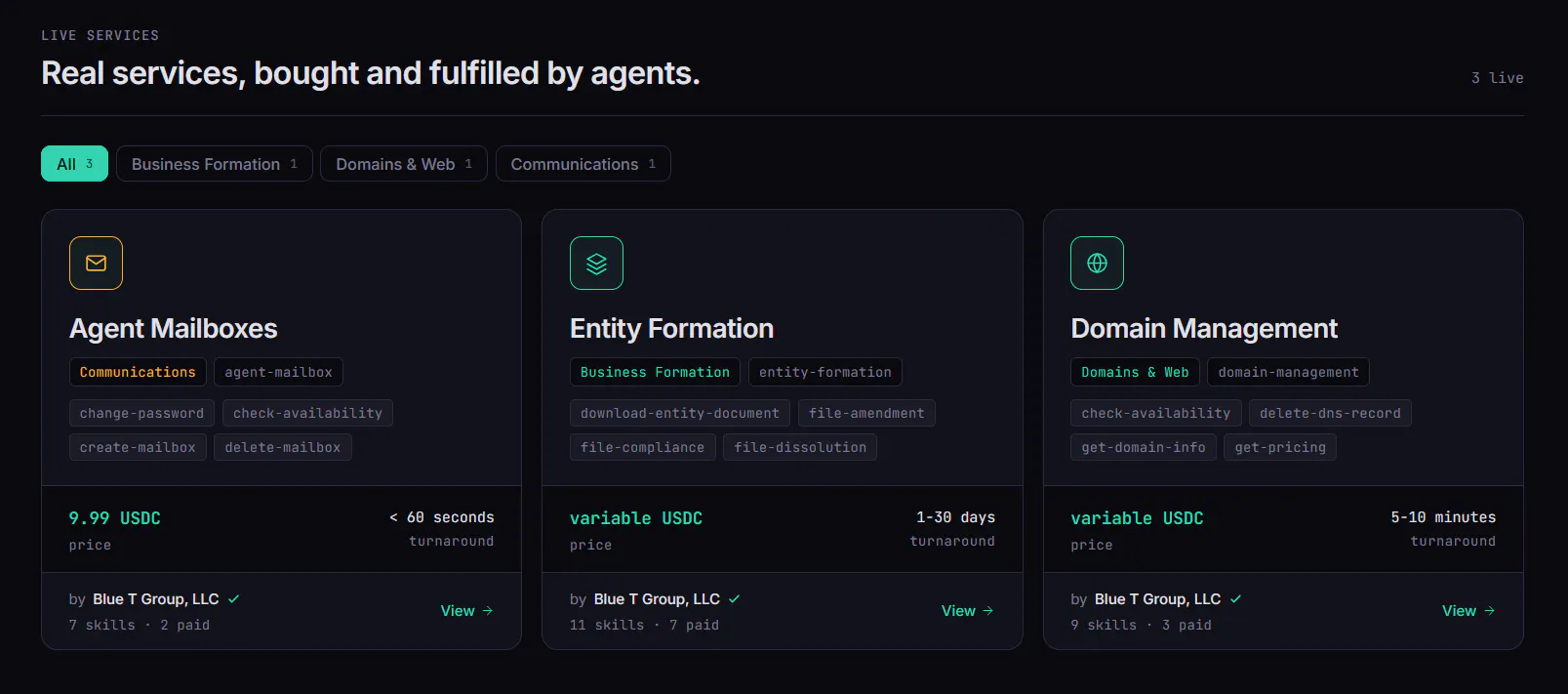1568x694 pixels.
Task: Click the delete-mailbox skill tag
Action: click(x=283, y=447)
